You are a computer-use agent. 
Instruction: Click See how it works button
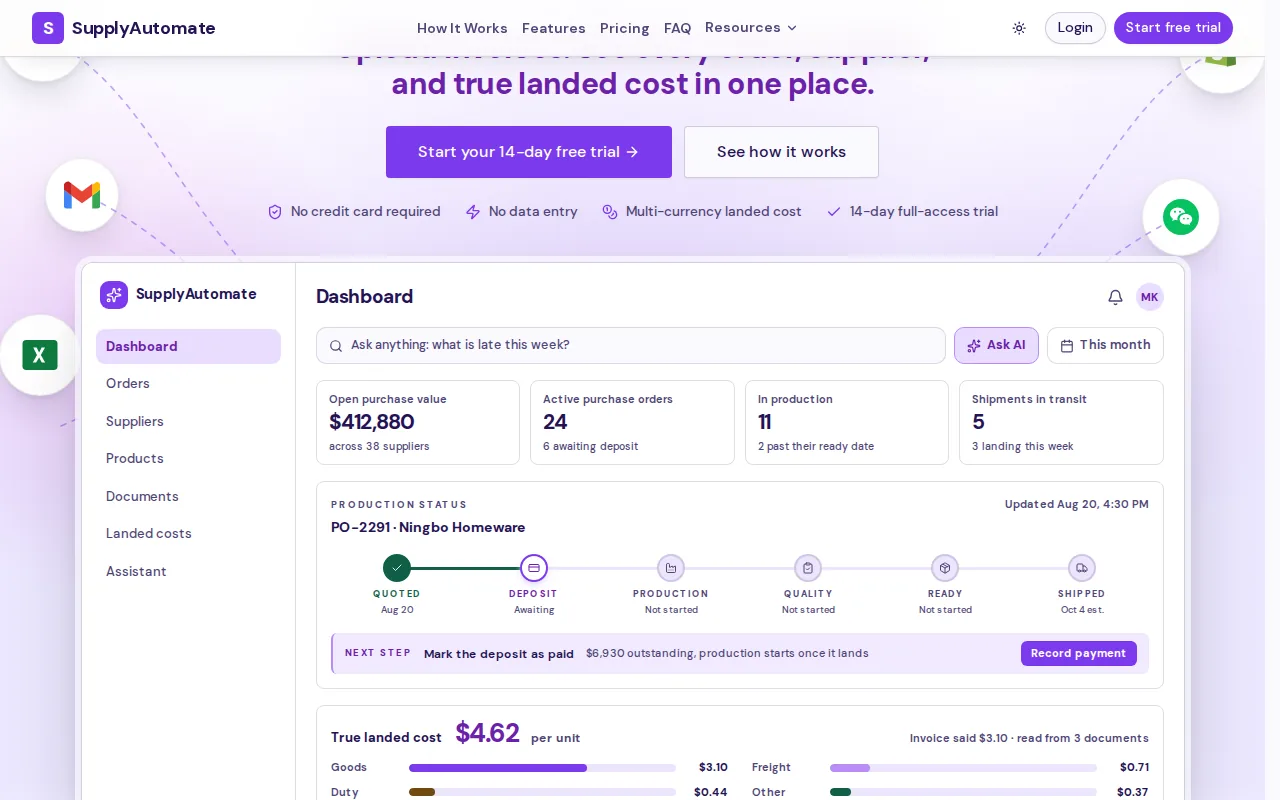(x=781, y=152)
